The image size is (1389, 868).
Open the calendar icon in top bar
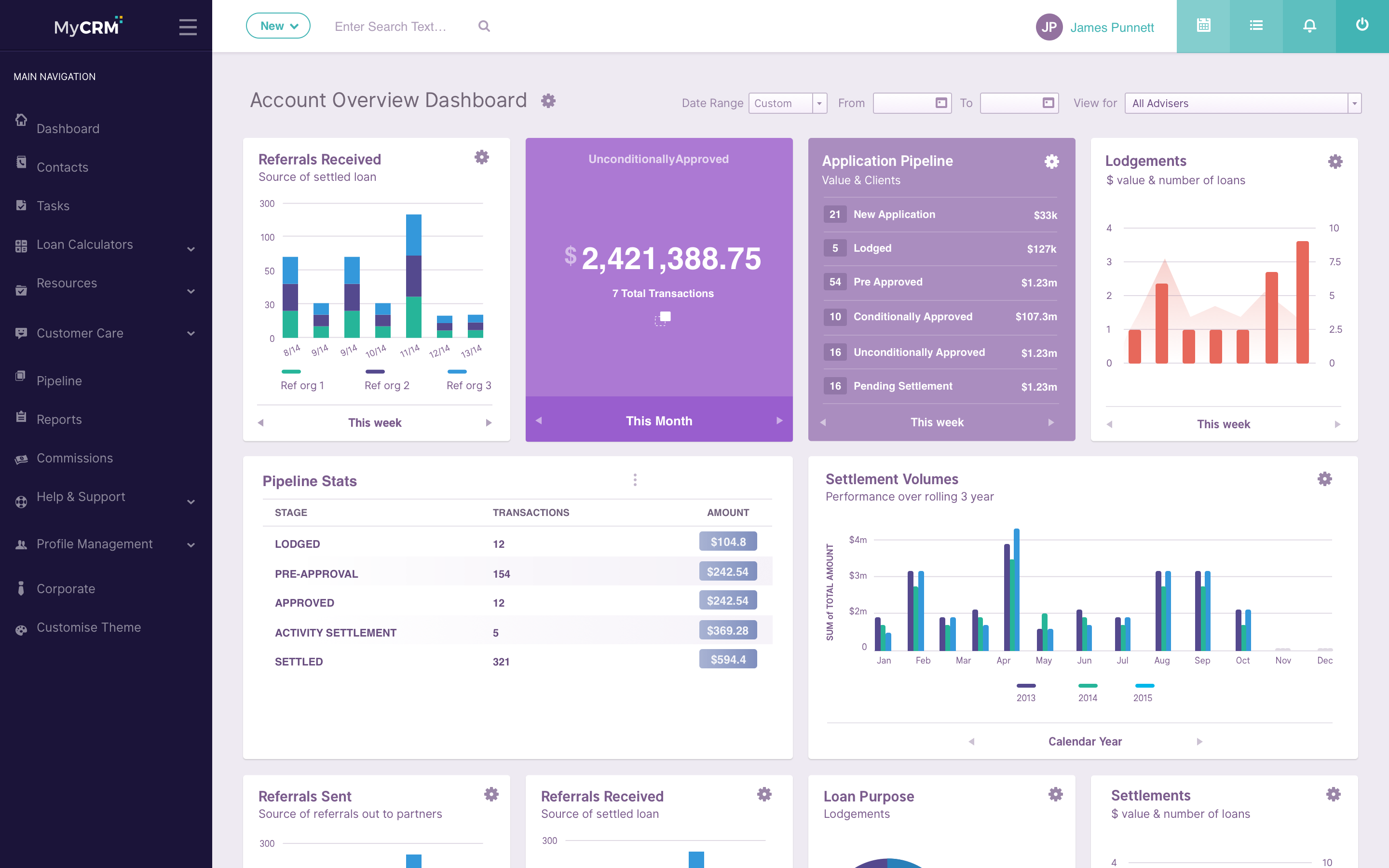(1204, 26)
